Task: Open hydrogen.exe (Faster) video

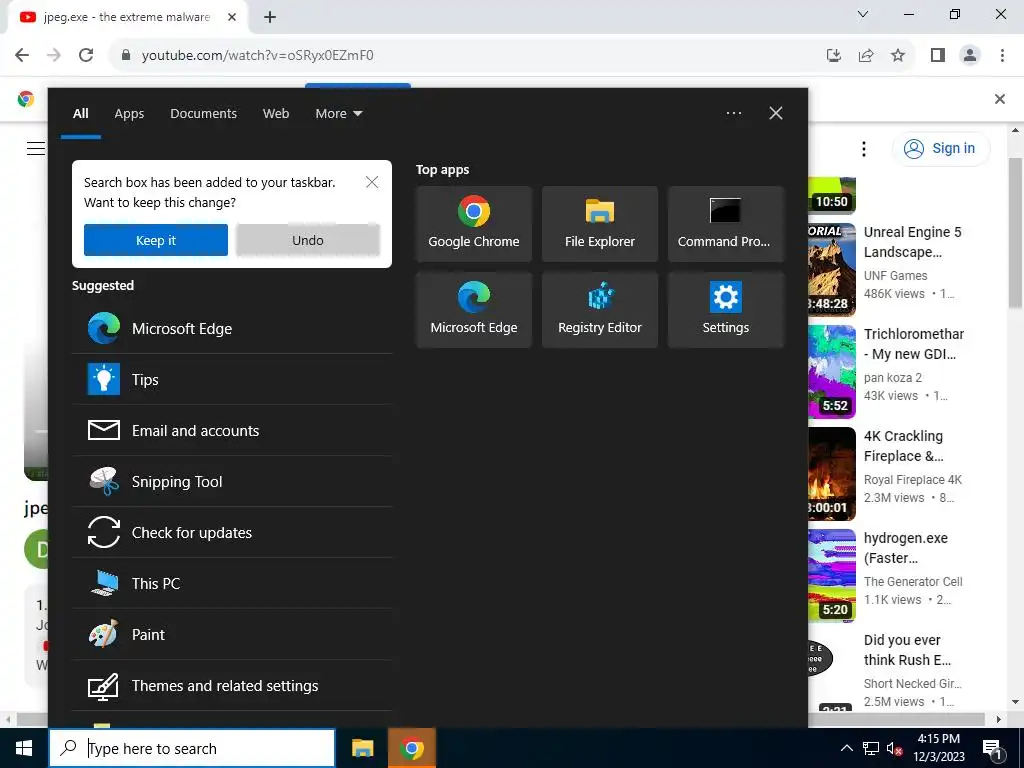Action: (x=905, y=547)
